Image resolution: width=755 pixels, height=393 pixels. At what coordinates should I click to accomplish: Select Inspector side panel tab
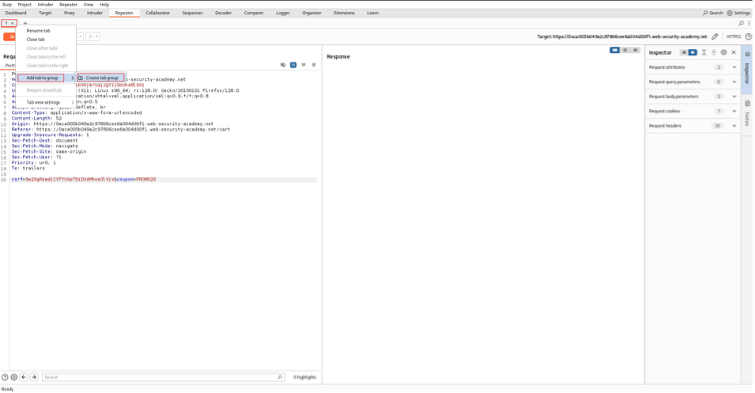pos(747,69)
